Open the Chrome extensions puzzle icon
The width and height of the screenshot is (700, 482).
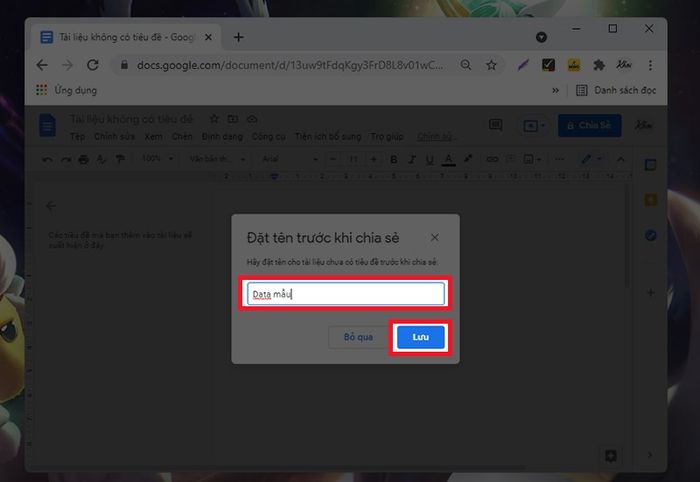599,65
